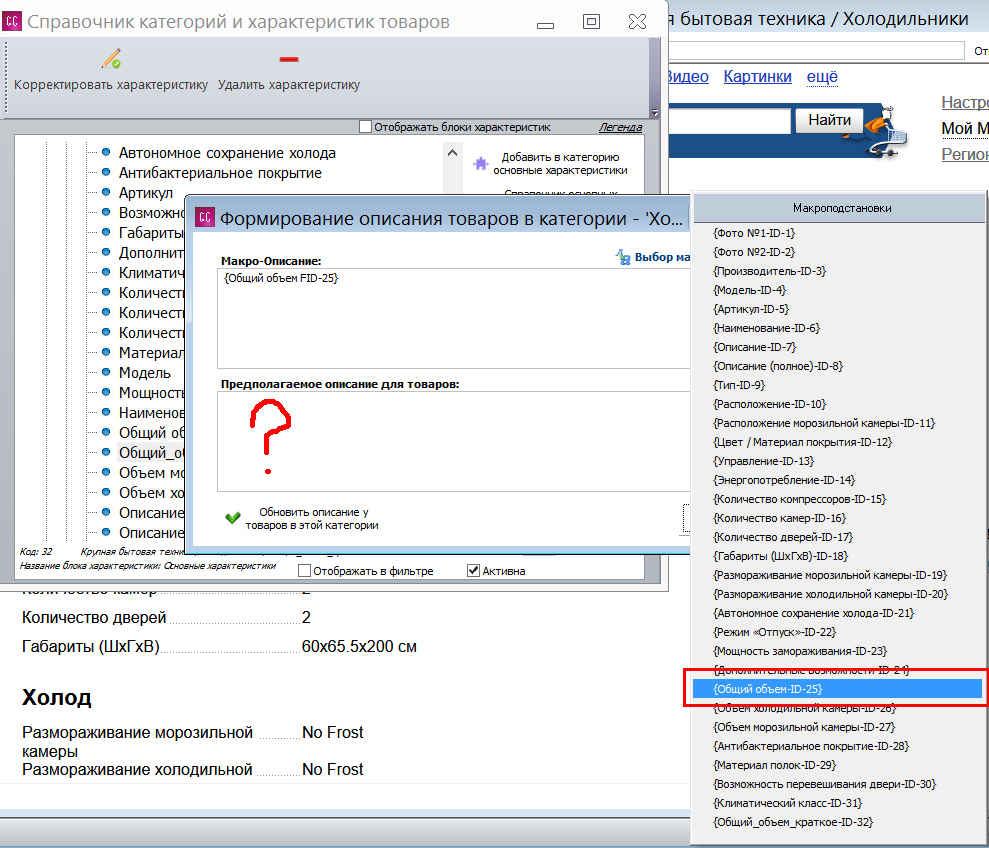Open the Легенда link
The height and width of the screenshot is (848, 989).
[620, 127]
